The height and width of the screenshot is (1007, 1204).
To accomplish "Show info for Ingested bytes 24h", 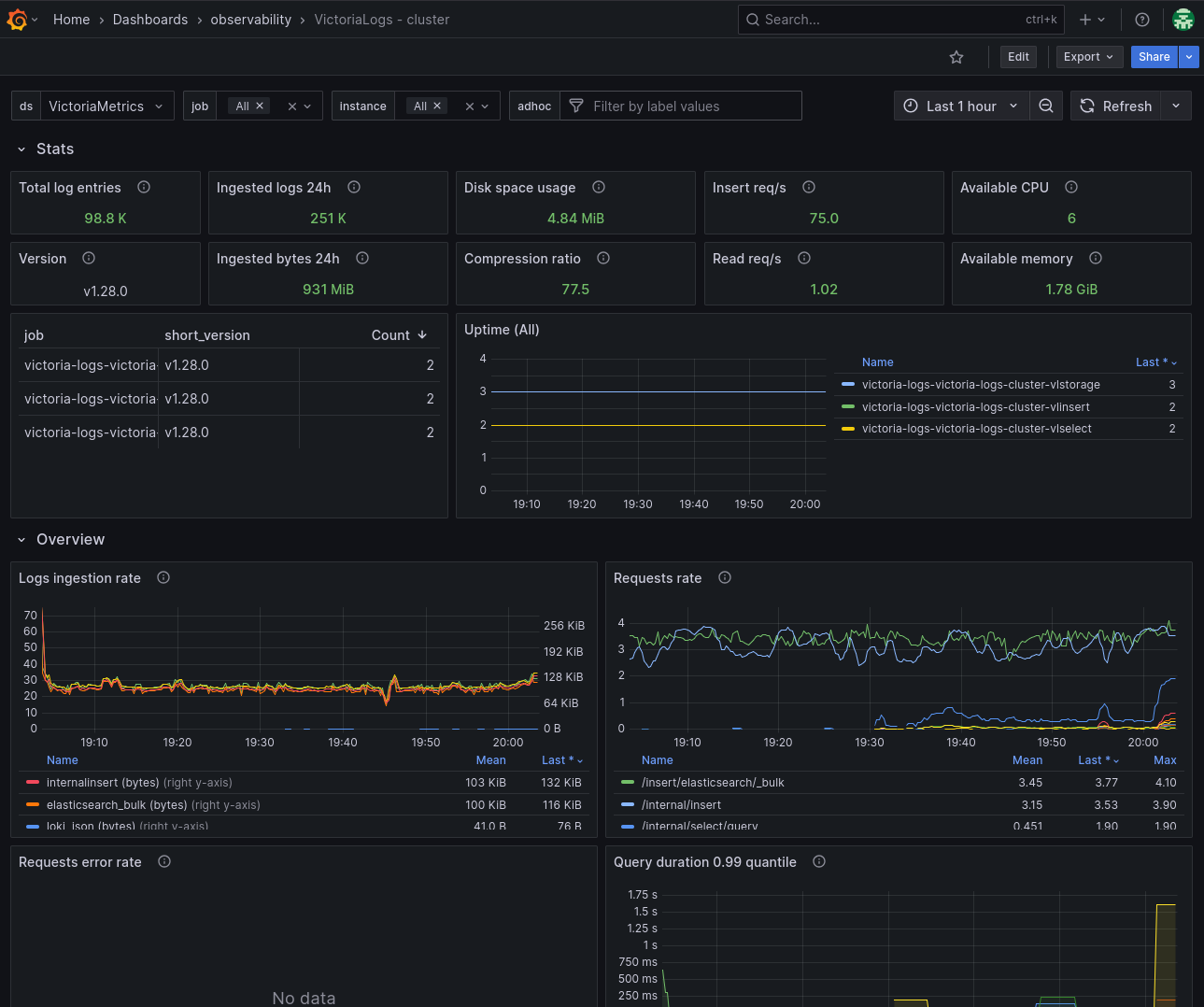I will [x=362, y=258].
